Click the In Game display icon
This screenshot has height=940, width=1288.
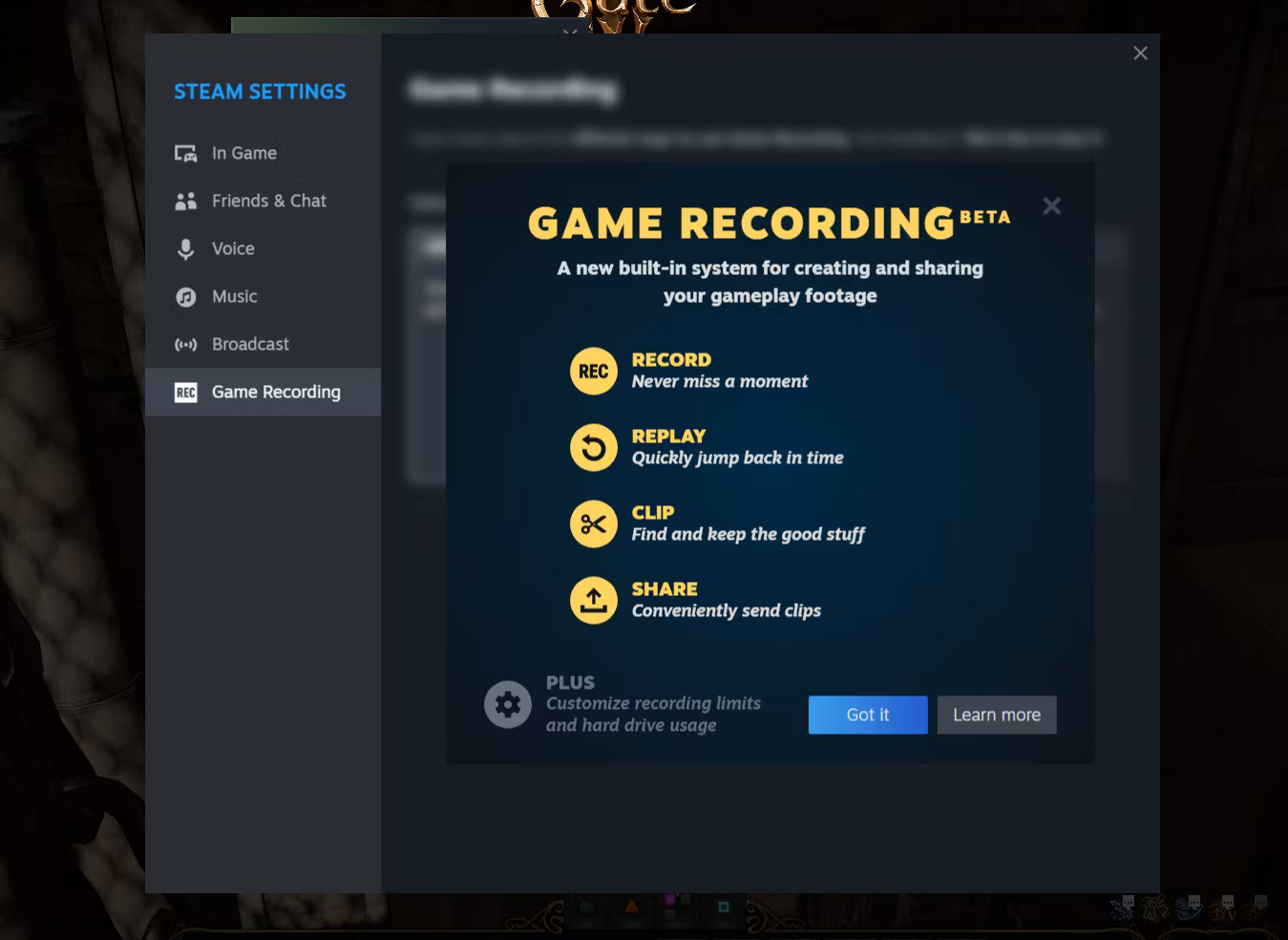[x=186, y=153]
